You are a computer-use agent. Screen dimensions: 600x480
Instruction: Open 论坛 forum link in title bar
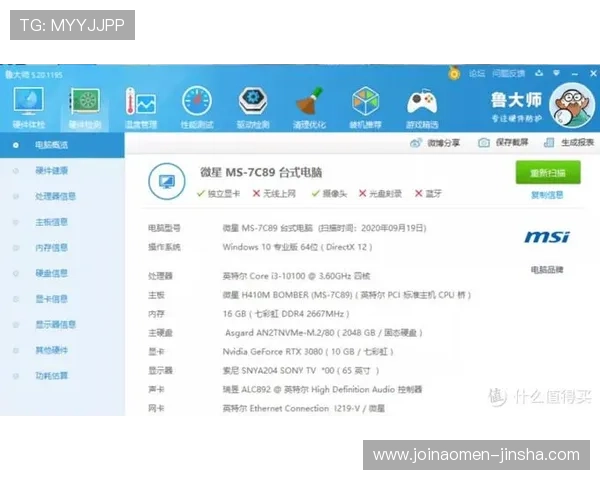pos(477,73)
